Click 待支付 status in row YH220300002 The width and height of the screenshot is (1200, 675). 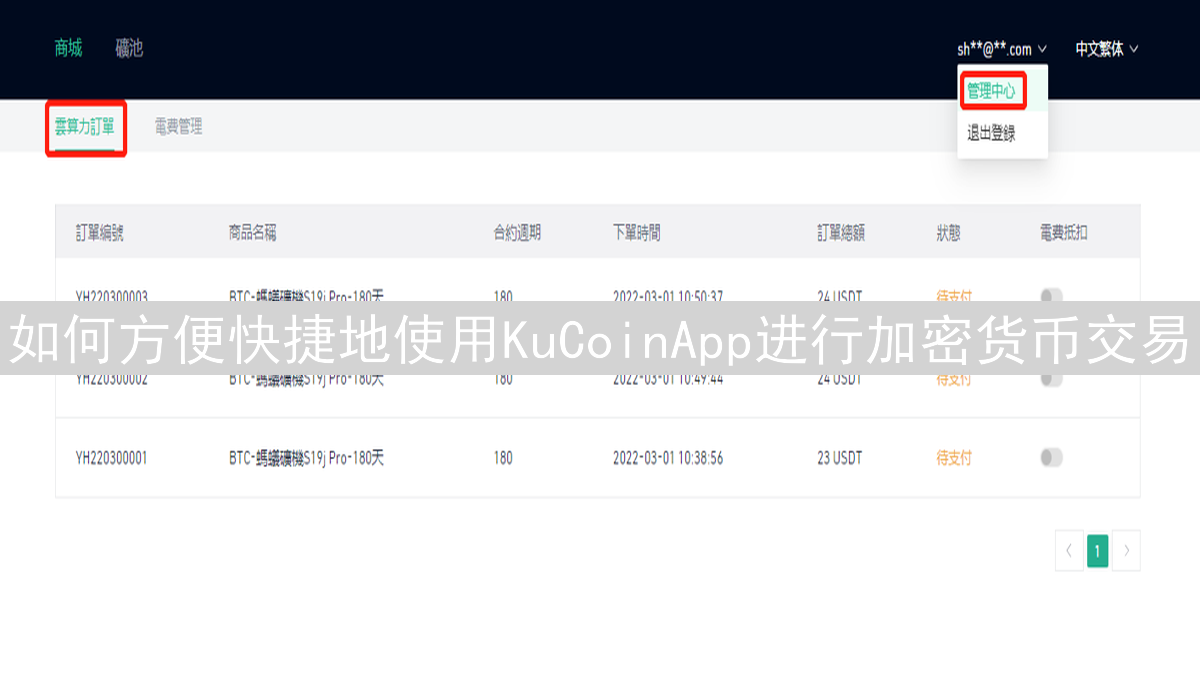coord(954,380)
